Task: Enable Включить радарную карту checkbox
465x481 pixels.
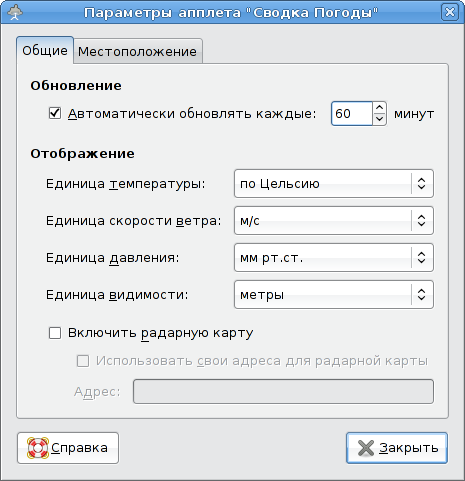Action: (x=55, y=333)
